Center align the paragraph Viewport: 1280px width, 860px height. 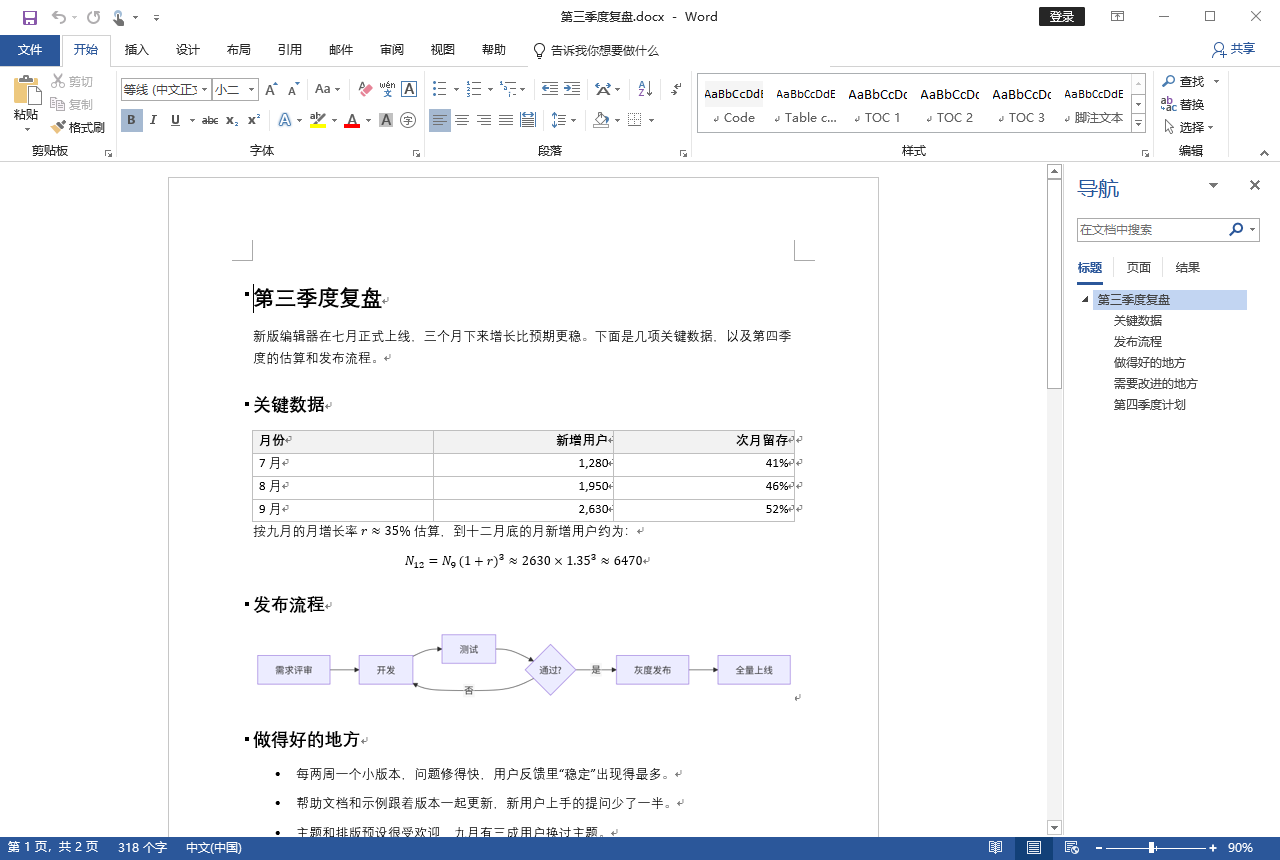(x=462, y=120)
